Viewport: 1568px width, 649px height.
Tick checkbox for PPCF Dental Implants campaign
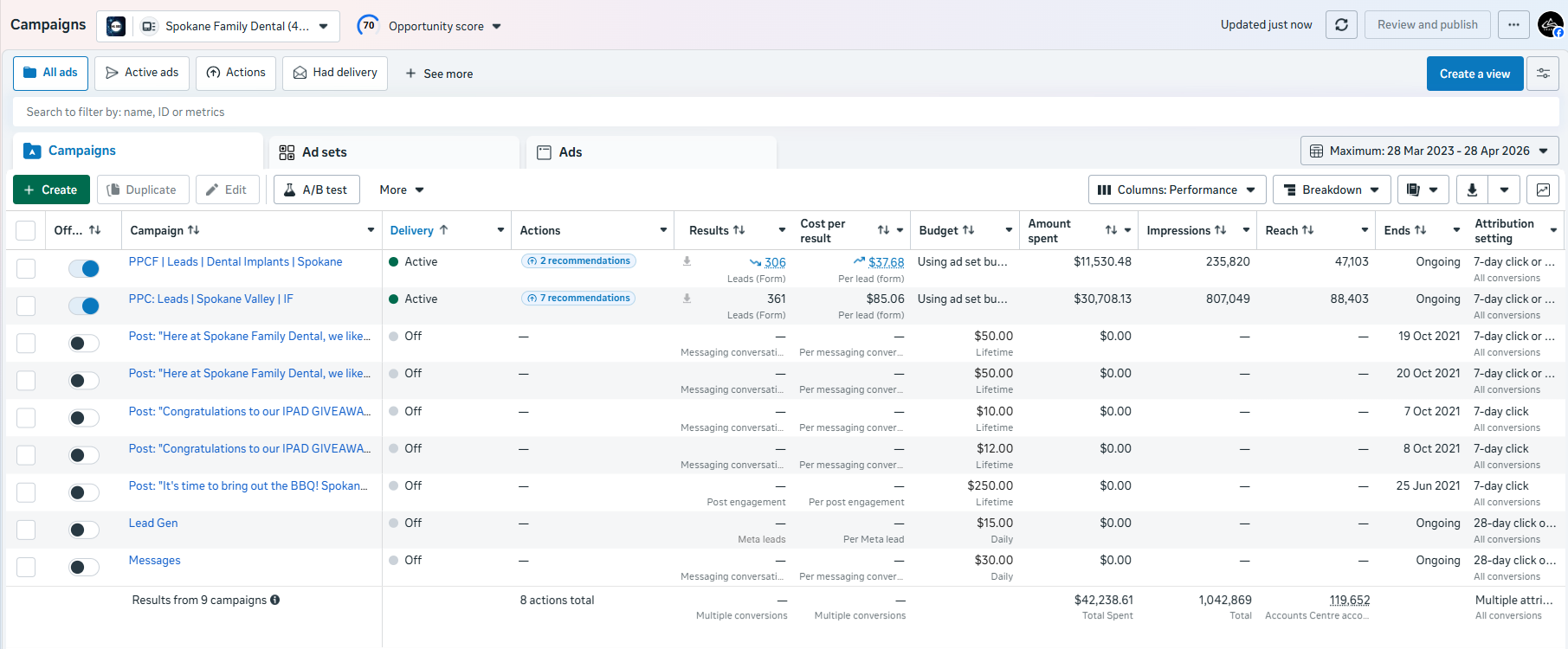26,268
